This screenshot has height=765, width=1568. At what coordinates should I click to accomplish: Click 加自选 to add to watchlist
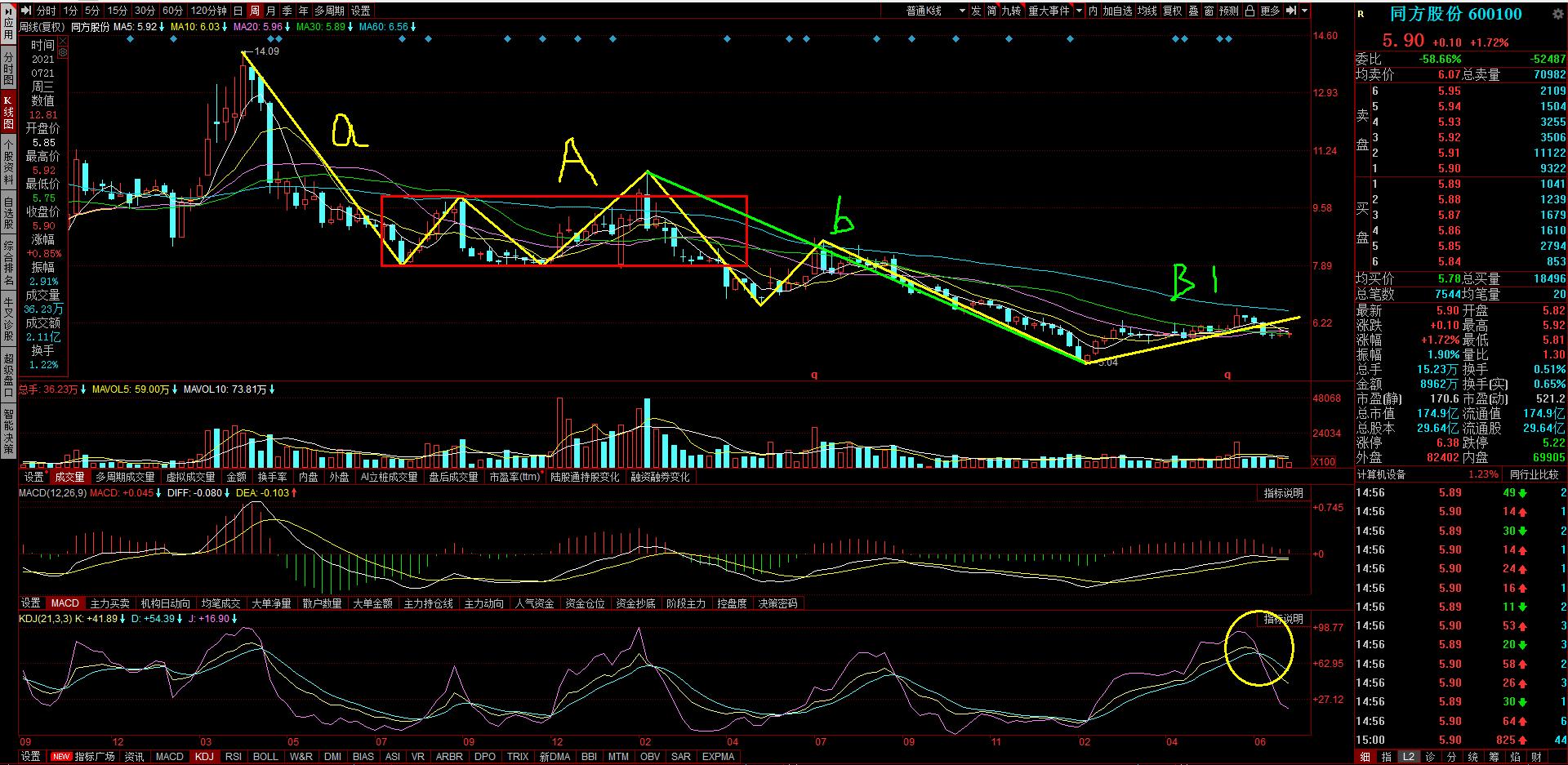tap(1117, 11)
